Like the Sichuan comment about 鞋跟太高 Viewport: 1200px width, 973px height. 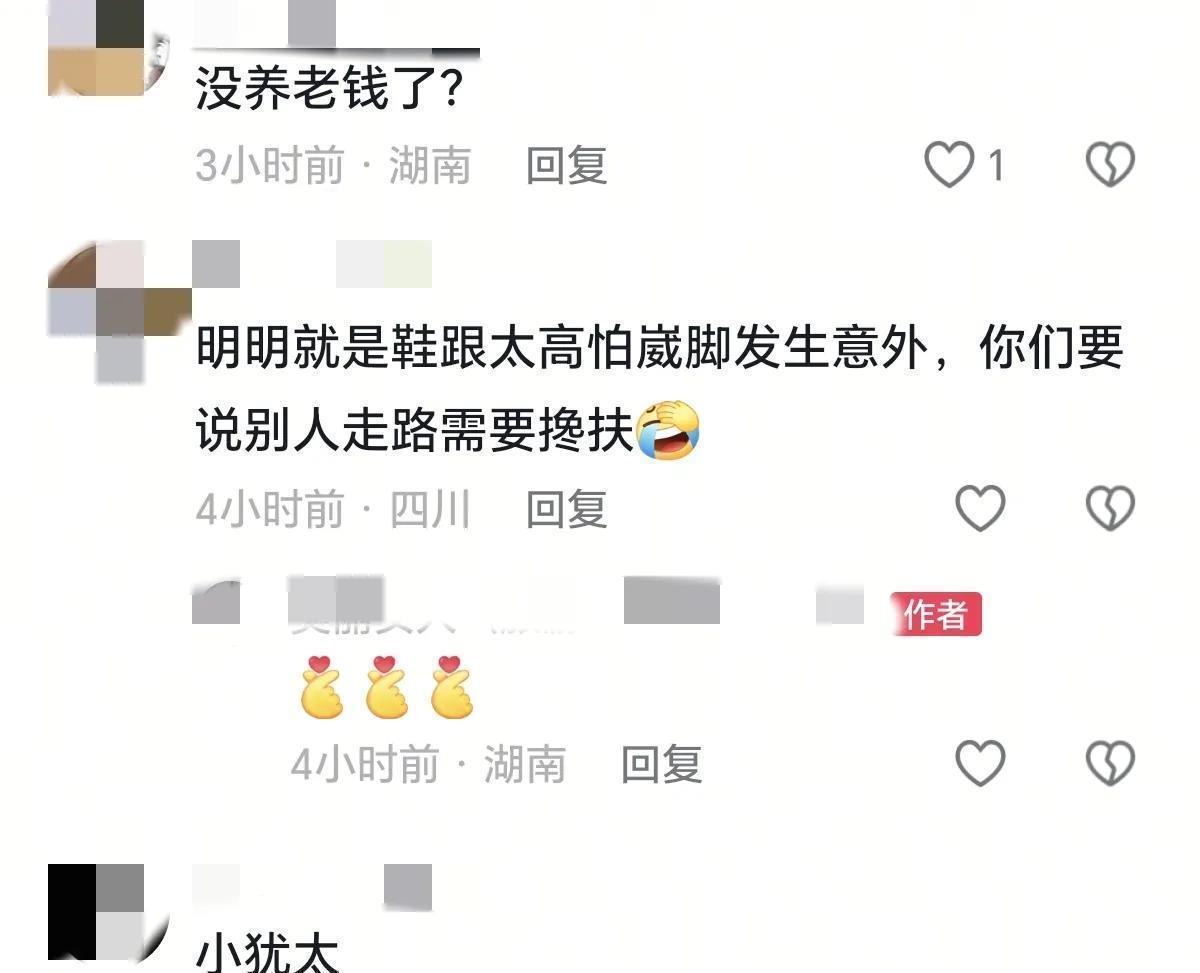[980, 508]
